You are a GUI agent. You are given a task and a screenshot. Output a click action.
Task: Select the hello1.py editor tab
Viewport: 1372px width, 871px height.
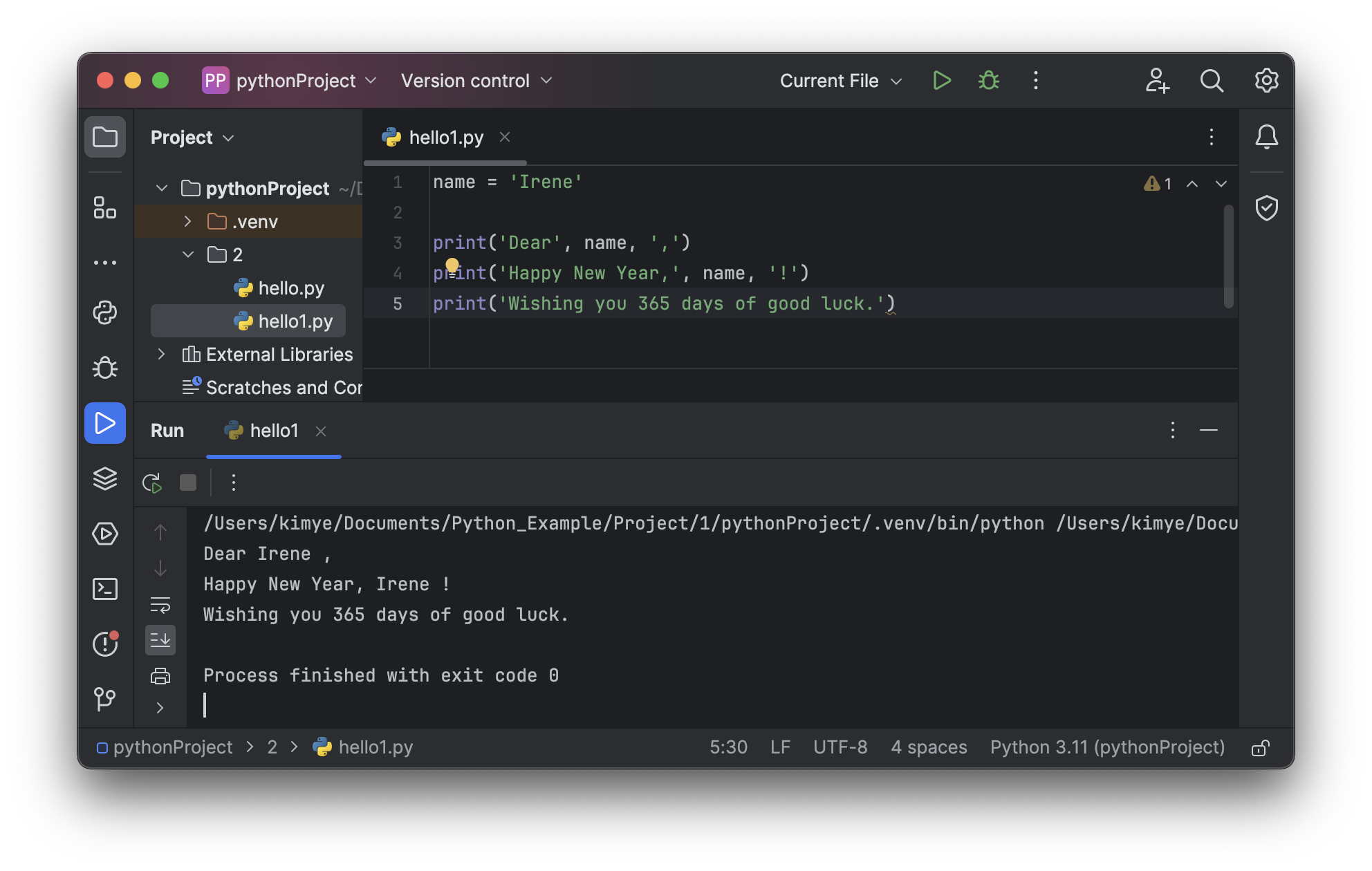[x=445, y=138]
